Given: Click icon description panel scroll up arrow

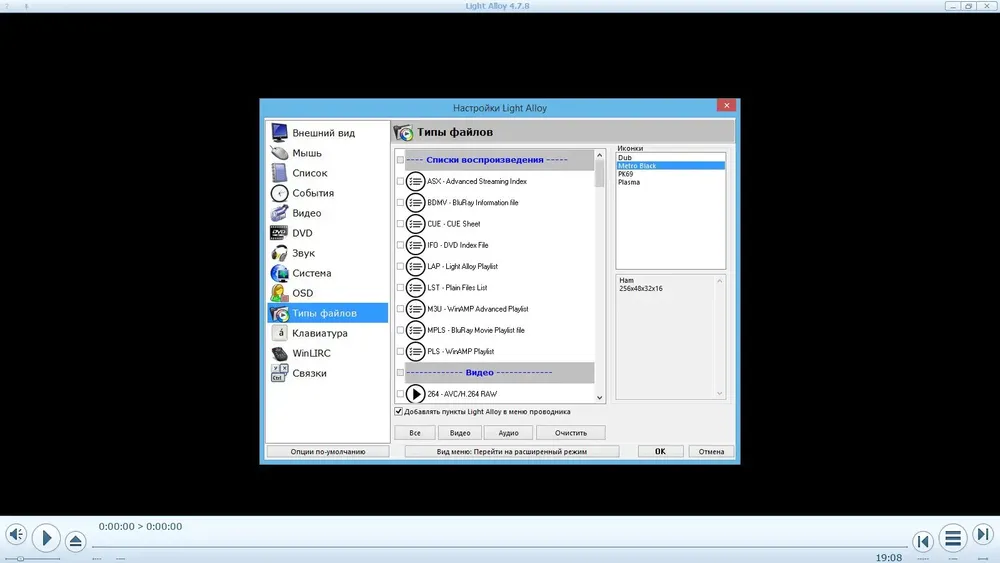Looking at the screenshot, I should click(x=719, y=281).
